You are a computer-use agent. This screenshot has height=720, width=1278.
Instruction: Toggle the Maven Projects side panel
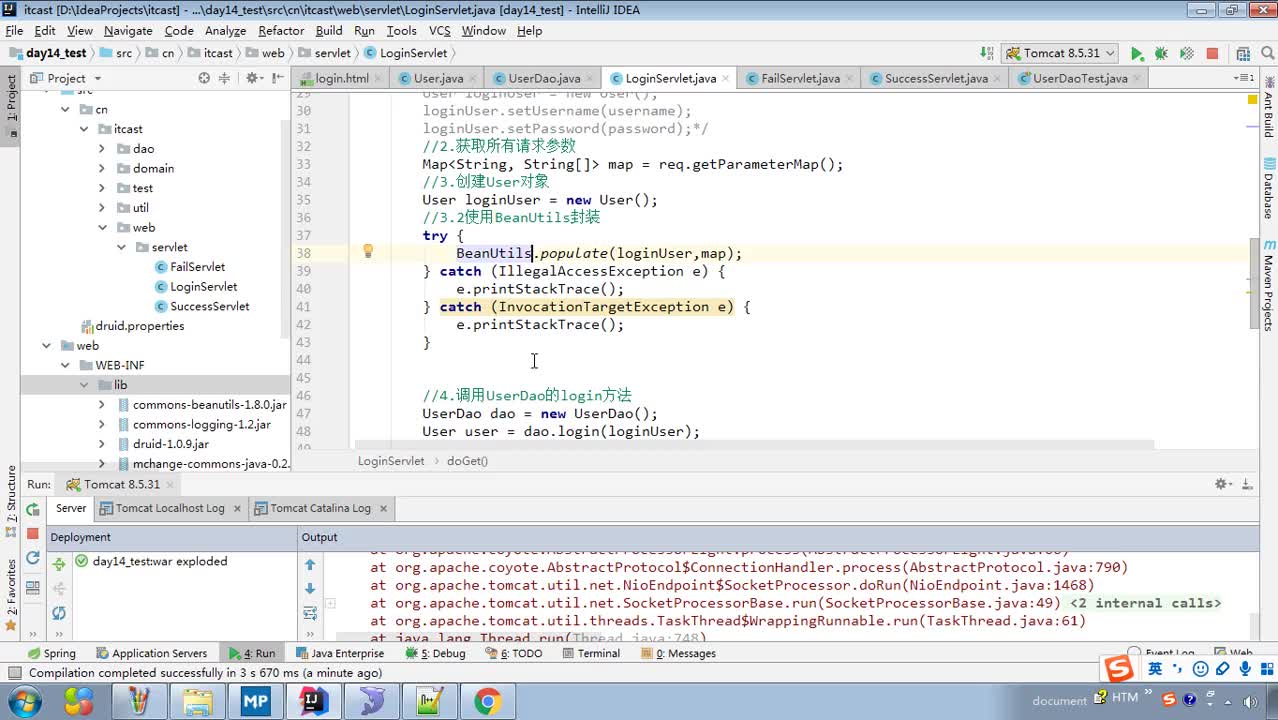(x=1268, y=284)
